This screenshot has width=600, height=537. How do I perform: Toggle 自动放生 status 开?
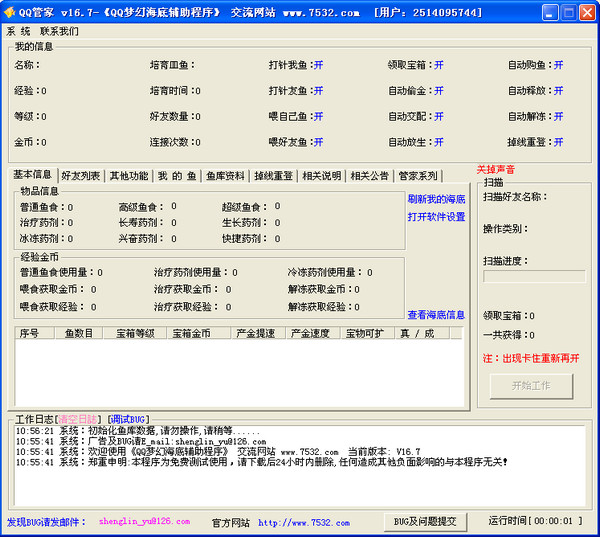[x=439, y=142]
